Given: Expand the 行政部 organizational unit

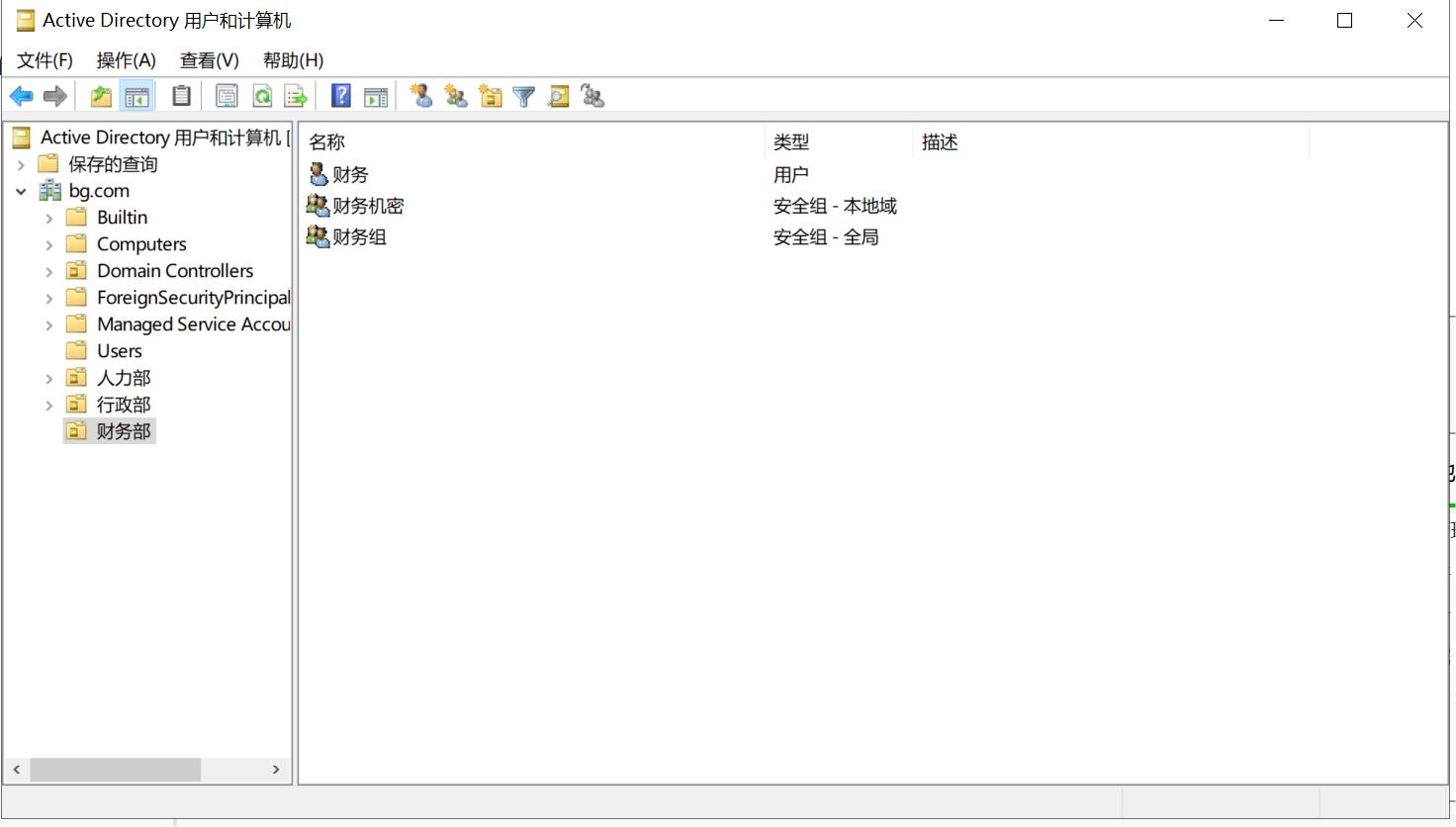Looking at the screenshot, I should (49, 405).
